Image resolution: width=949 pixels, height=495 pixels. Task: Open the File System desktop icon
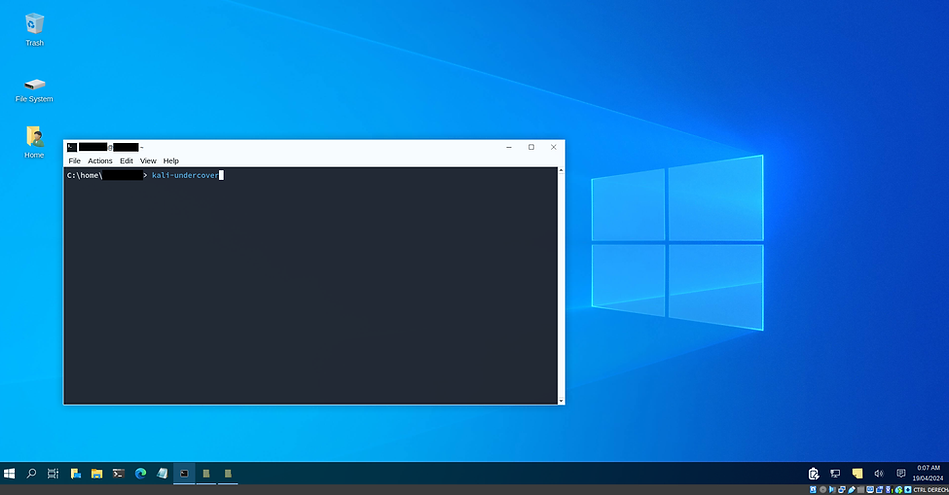point(34,90)
